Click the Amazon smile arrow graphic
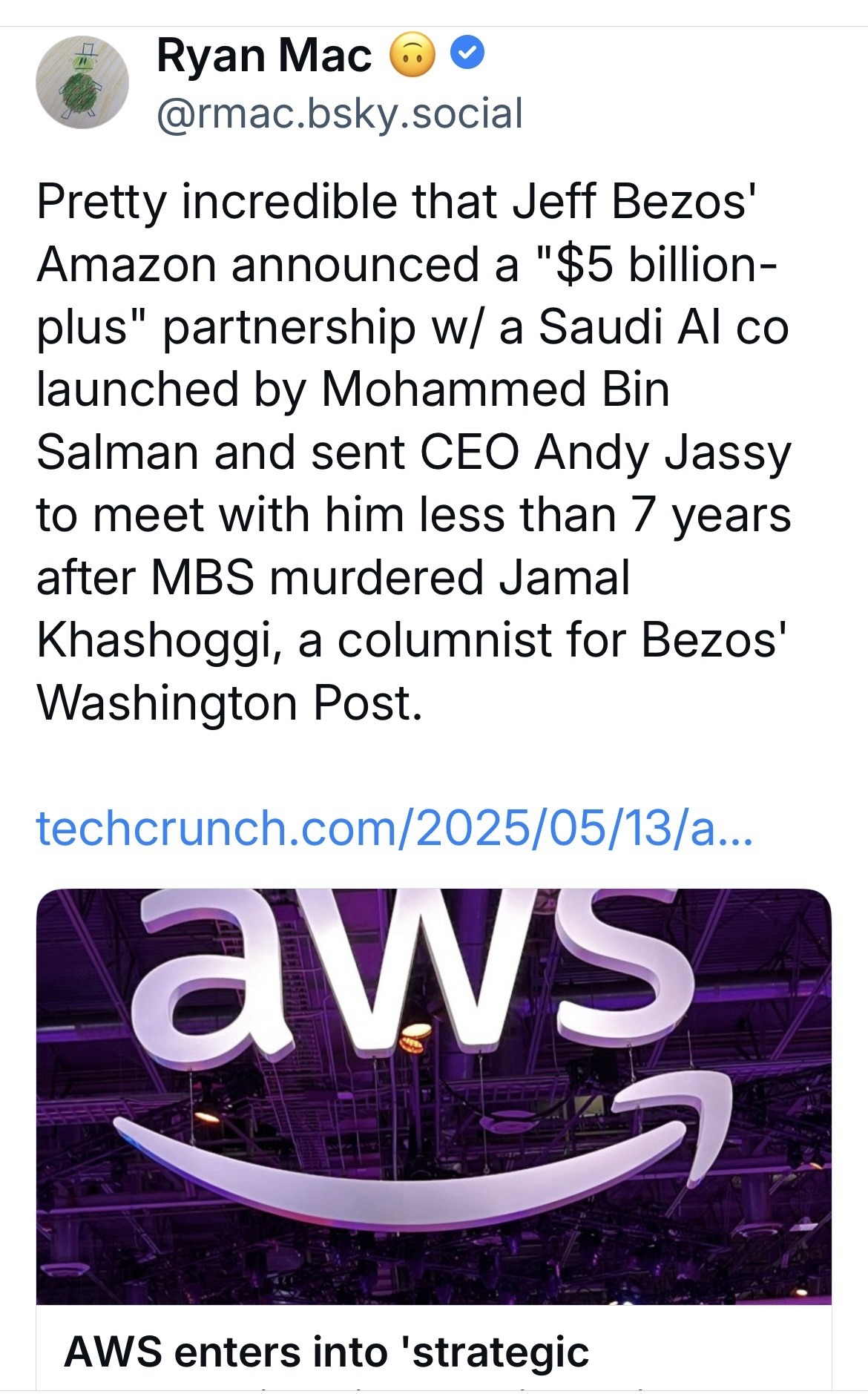Image resolution: width=868 pixels, height=1394 pixels. tap(415, 1172)
